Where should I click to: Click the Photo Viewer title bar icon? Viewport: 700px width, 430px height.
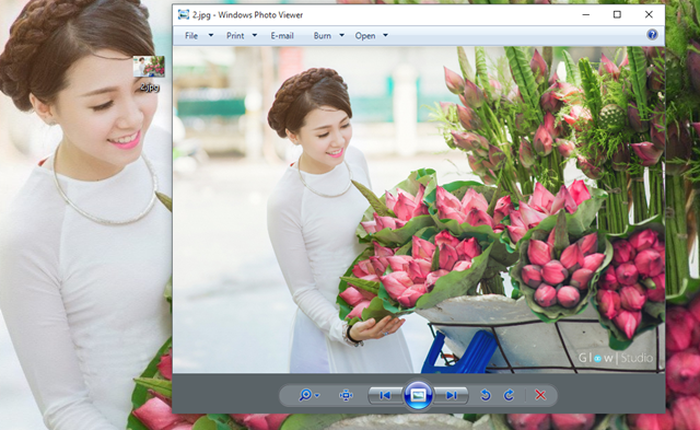point(183,15)
